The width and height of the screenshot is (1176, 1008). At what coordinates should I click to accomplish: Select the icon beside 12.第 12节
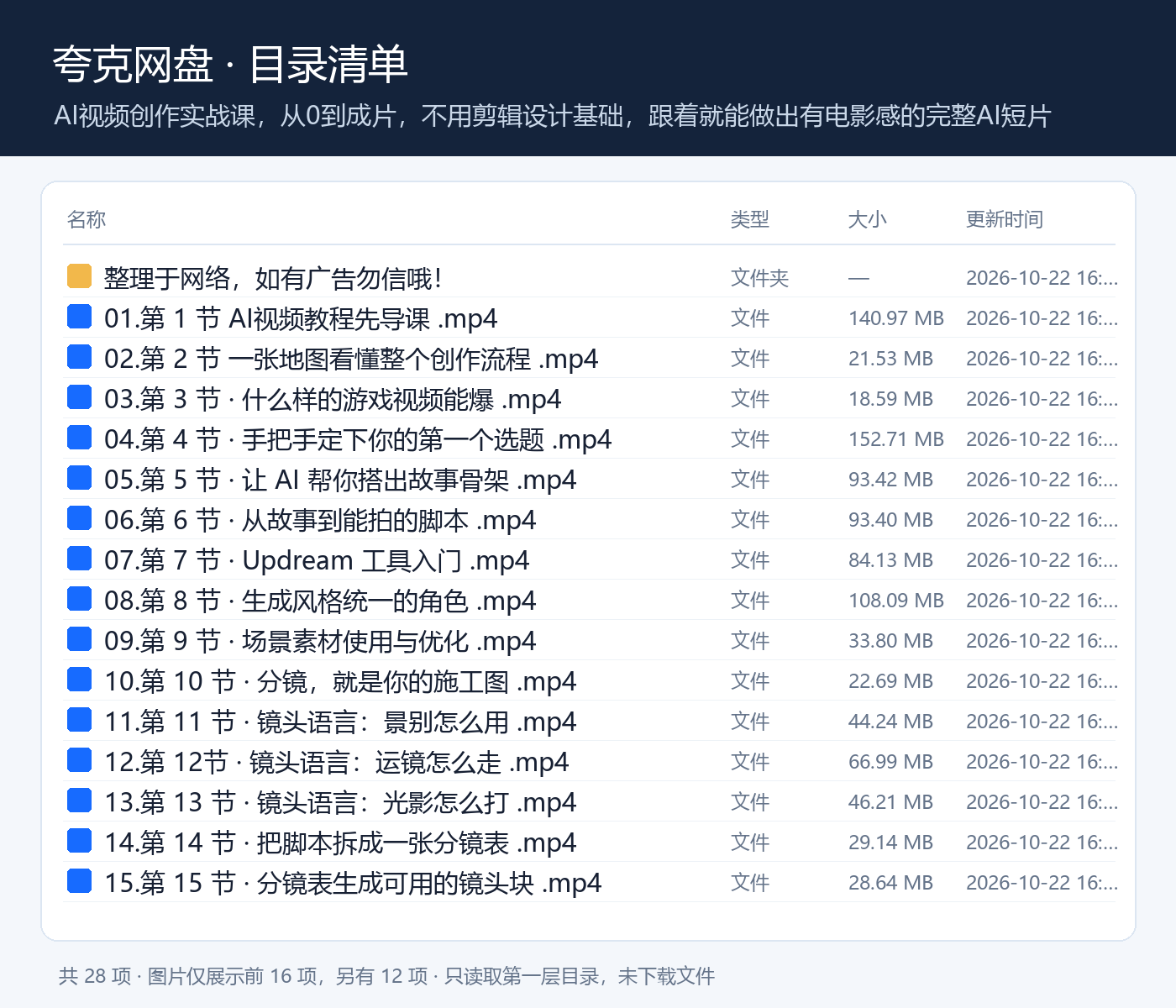click(x=79, y=759)
